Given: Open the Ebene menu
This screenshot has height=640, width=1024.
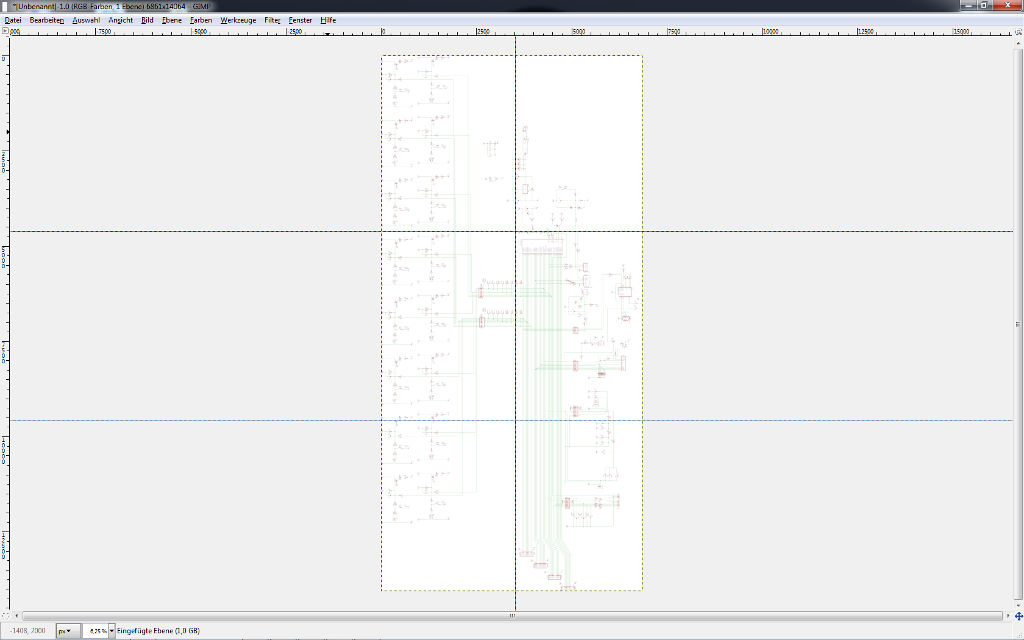Looking at the screenshot, I should tap(172, 20).
